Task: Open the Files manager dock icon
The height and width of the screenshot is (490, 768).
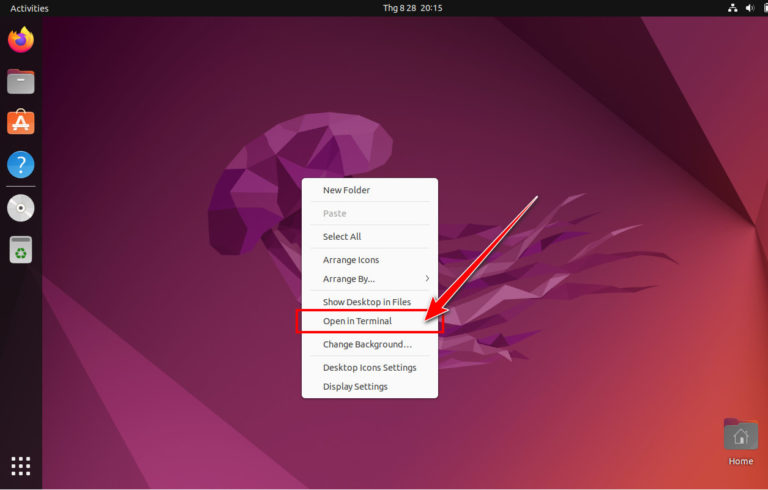Action: coord(21,81)
